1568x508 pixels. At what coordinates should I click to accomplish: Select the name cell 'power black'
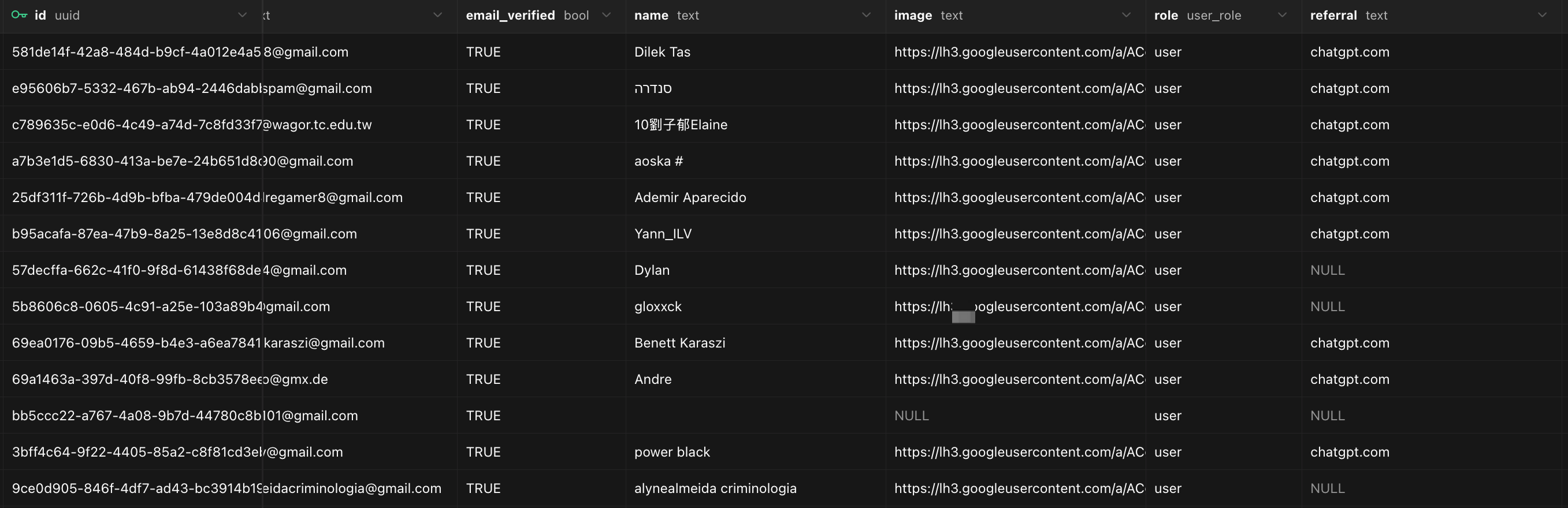(x=672, y=452)
